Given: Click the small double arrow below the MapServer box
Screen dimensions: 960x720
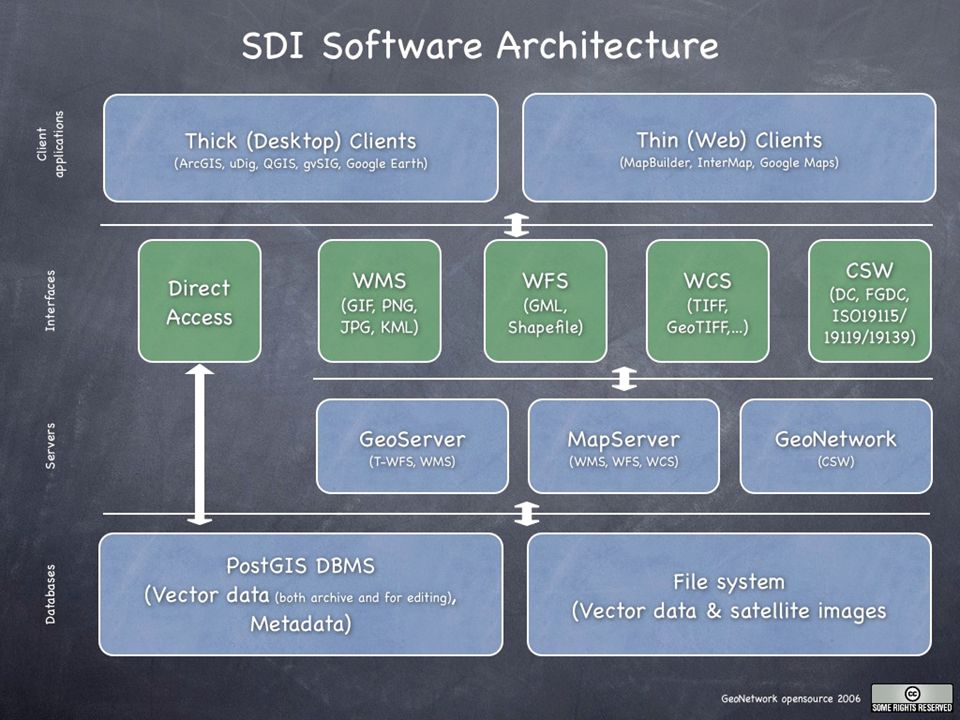Looking at the screenshot, I should [527, 514].
